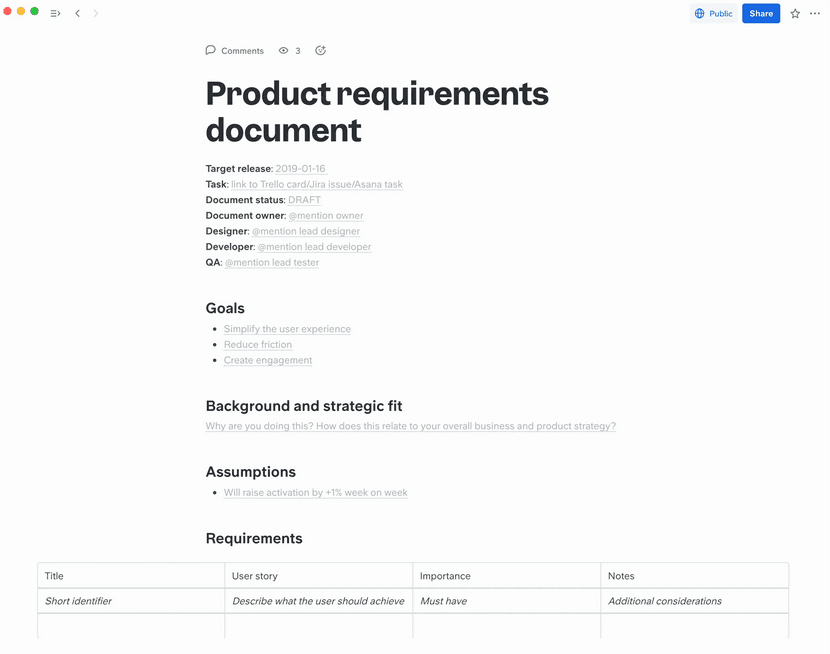Click the blue Share button
Image resolution: width=830 pixels, height=654 pixels.
[761, 14]
